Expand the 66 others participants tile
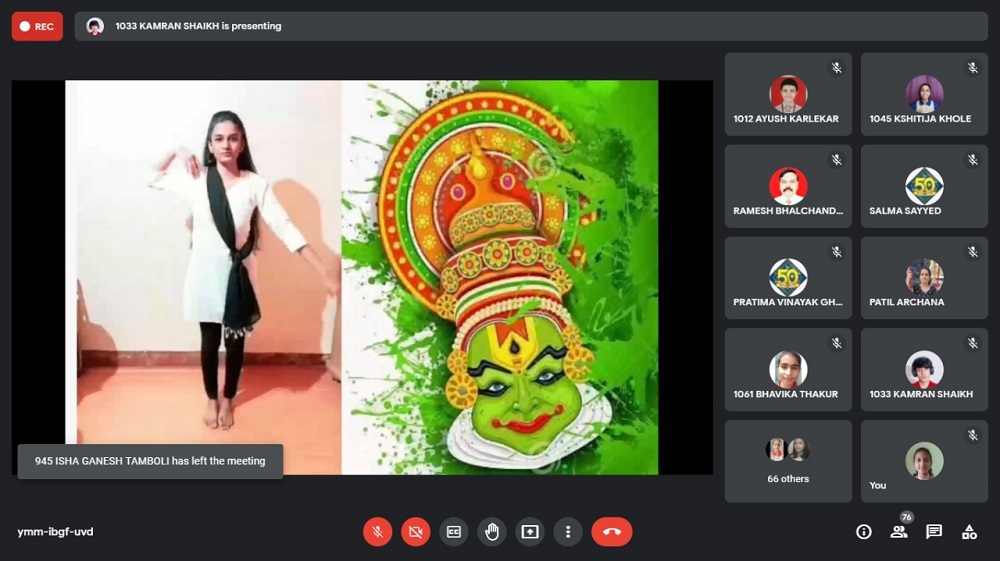Image resolution: width=1000 pixels, height=561 pixels. coord(787,460)
